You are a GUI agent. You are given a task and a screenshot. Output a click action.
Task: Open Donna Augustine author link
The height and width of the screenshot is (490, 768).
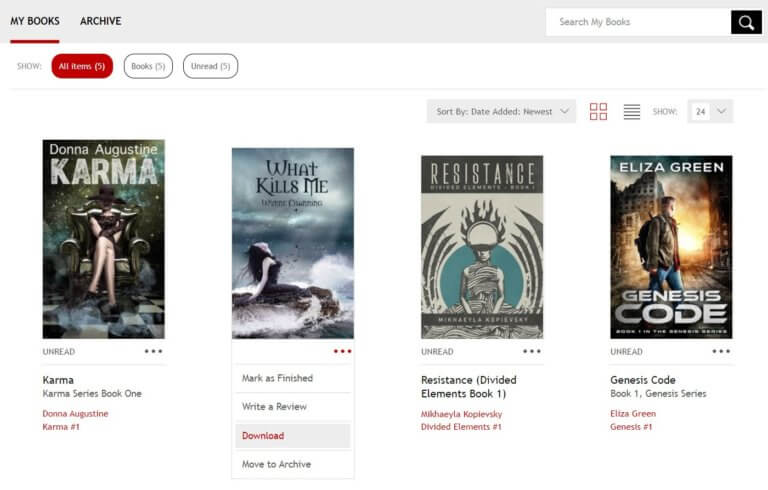[x=75, y=413]
